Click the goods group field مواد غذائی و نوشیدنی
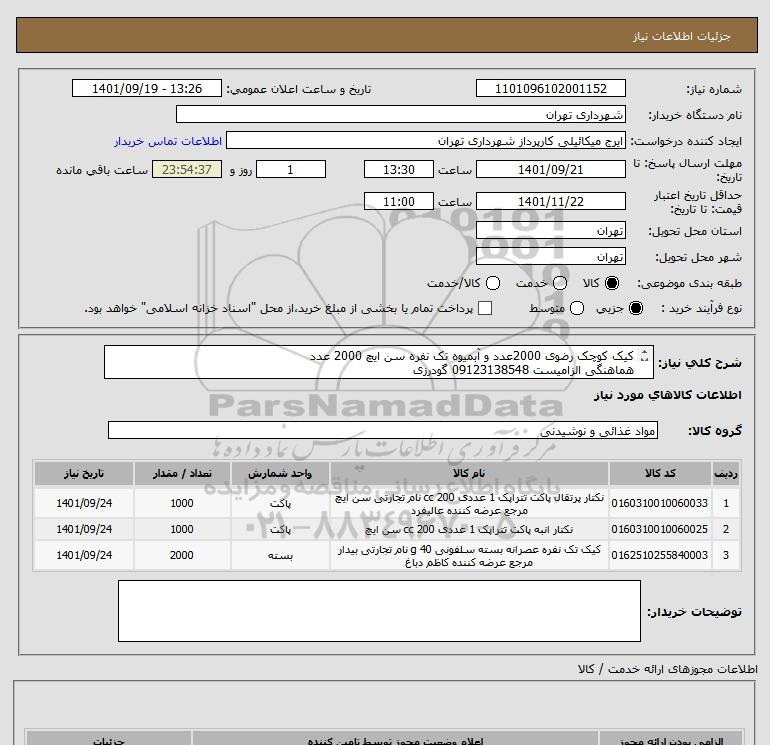The height and width of the screenshot is (745, 770). tap(383, 430)
